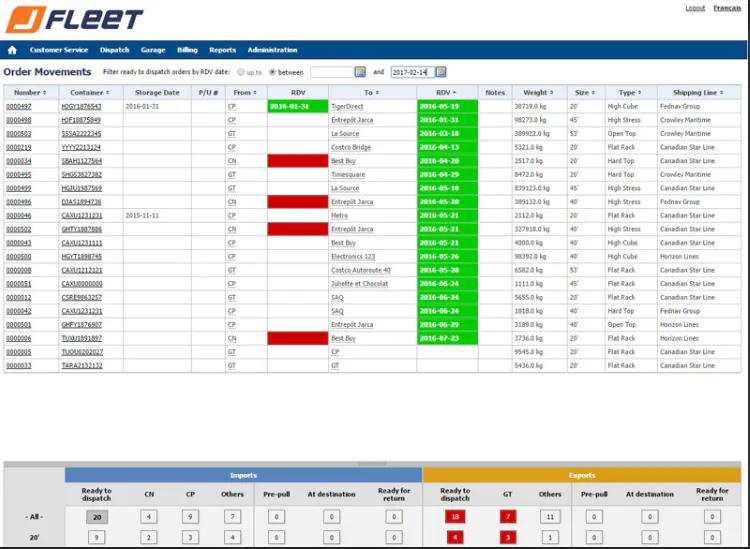Open the start date calendar picker icon

tap(360, 72)
